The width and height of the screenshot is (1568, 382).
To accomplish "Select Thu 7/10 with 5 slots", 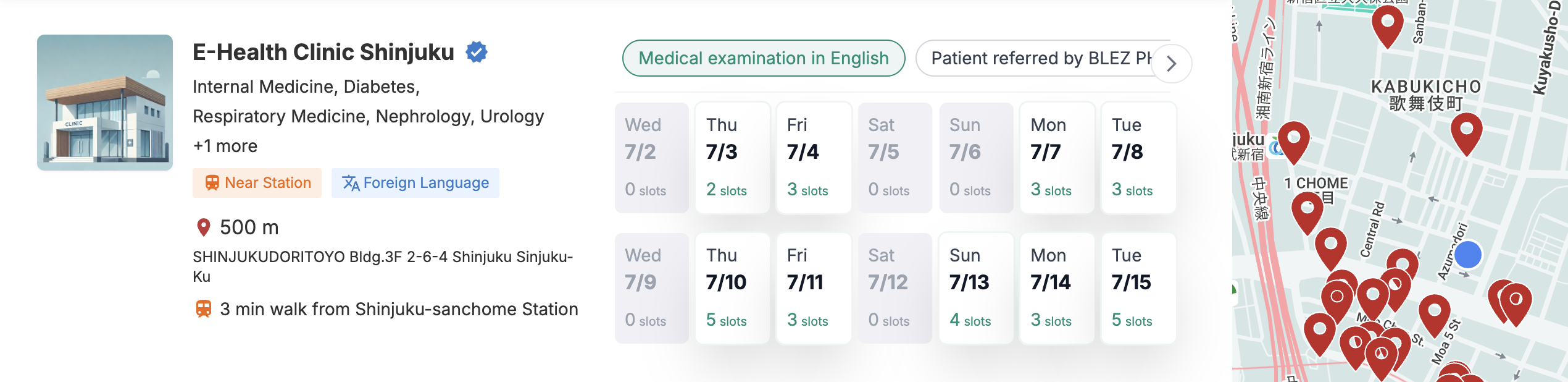I will pos(732,289).
